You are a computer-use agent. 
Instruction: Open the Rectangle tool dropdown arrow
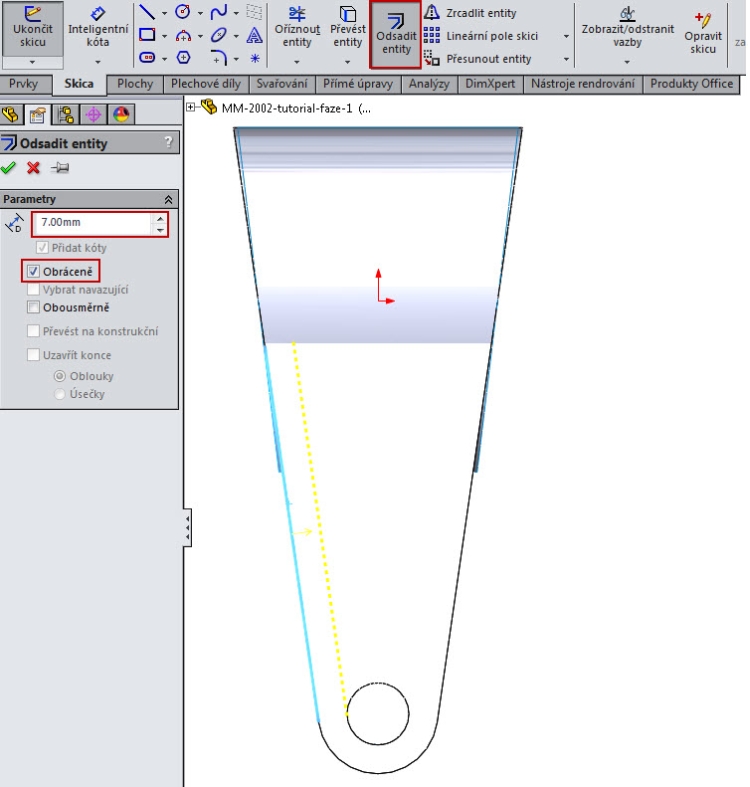click(x=164, y=36)
